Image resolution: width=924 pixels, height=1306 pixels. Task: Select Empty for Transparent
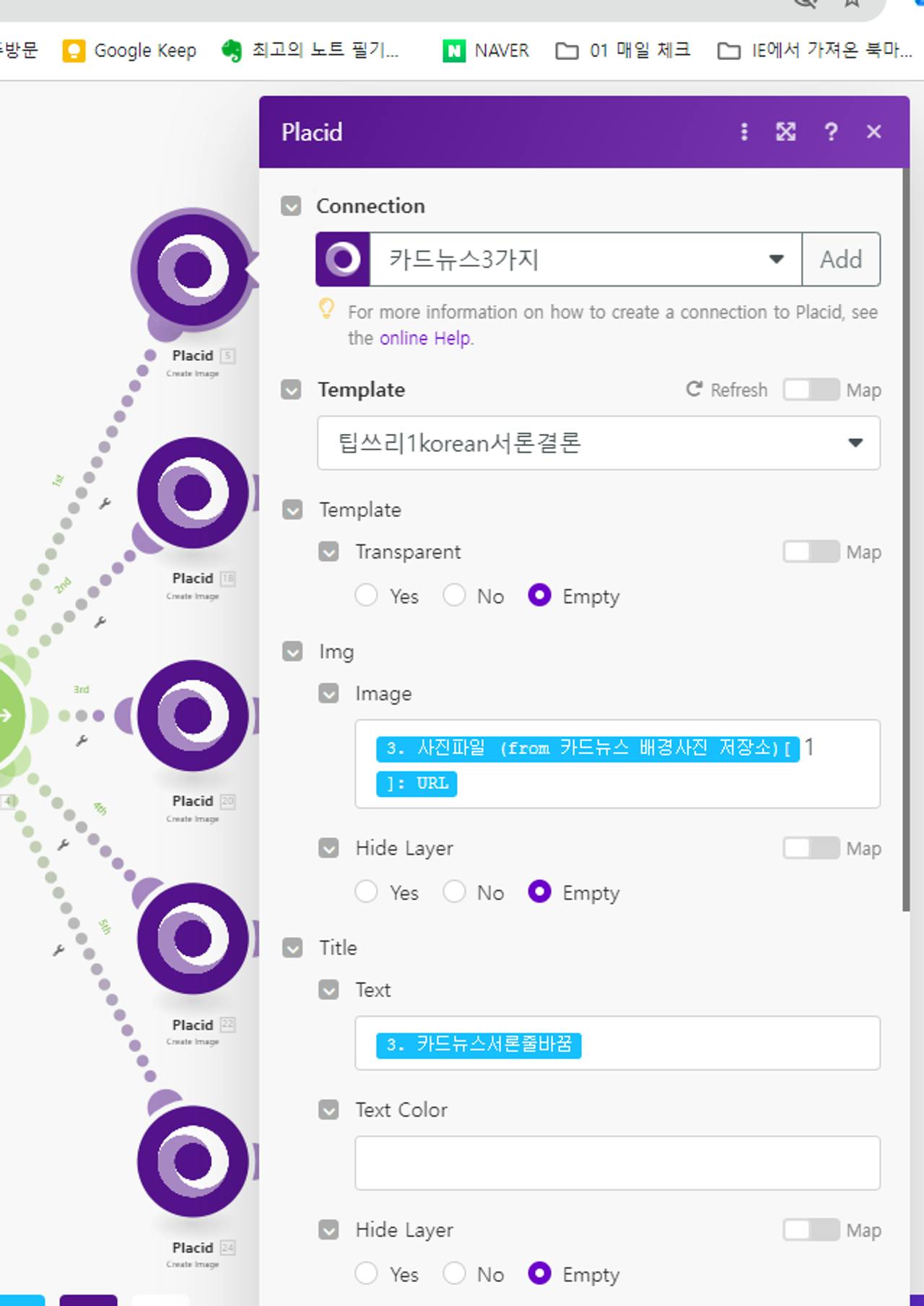point(539,596)
